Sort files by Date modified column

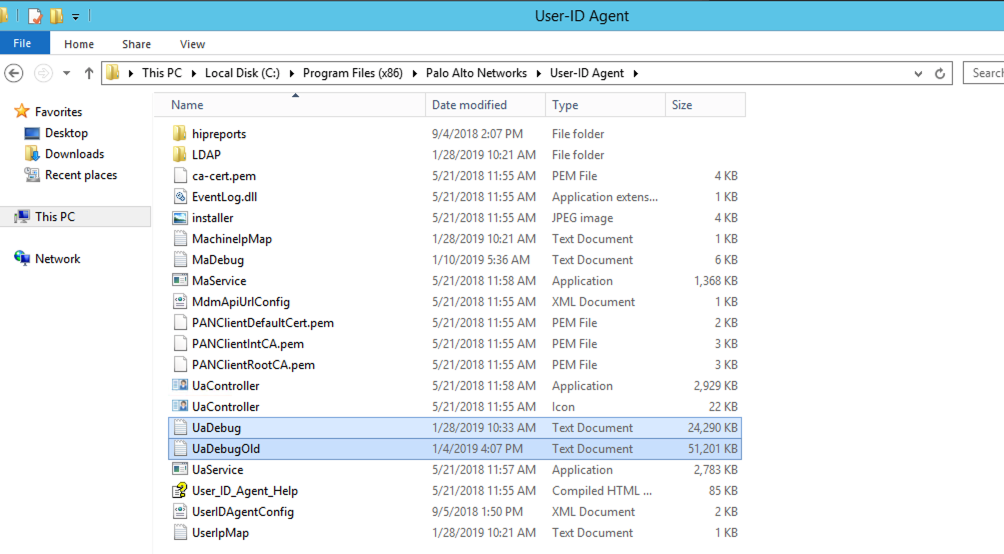click(x=469, y=105)
